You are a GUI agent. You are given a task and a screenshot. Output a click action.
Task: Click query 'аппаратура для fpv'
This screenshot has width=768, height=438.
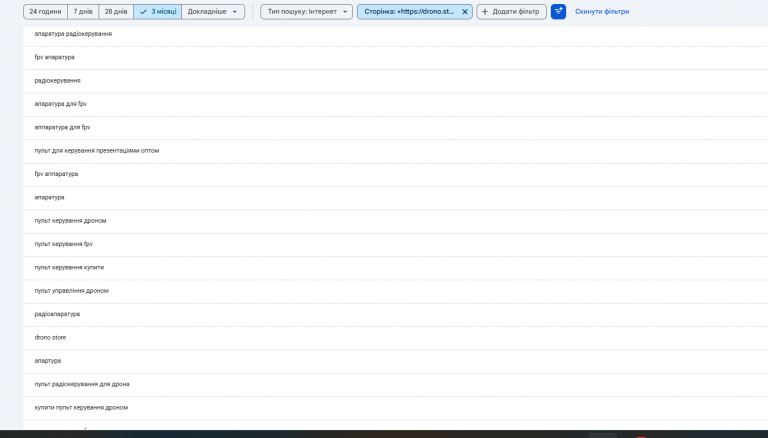(x=62, y=127)
